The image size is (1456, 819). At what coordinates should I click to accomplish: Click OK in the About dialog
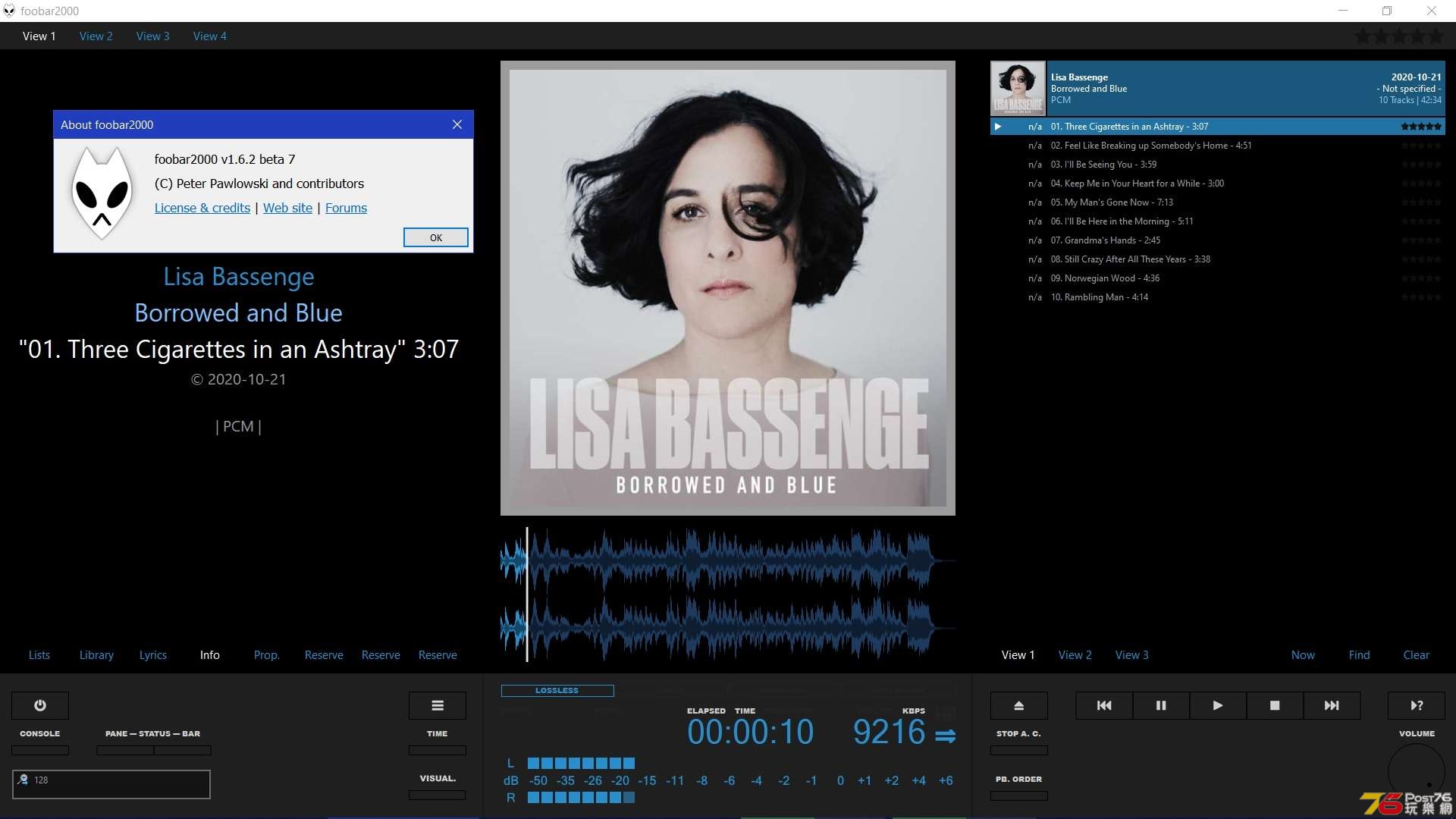click(x=436, y=237)
